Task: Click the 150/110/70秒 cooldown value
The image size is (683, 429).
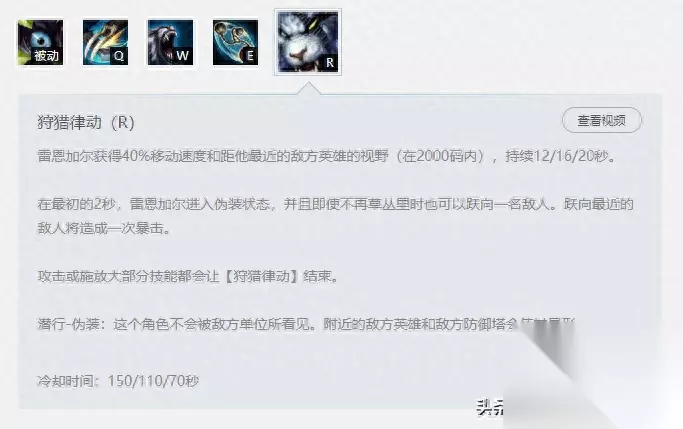Action: point(153,381)
